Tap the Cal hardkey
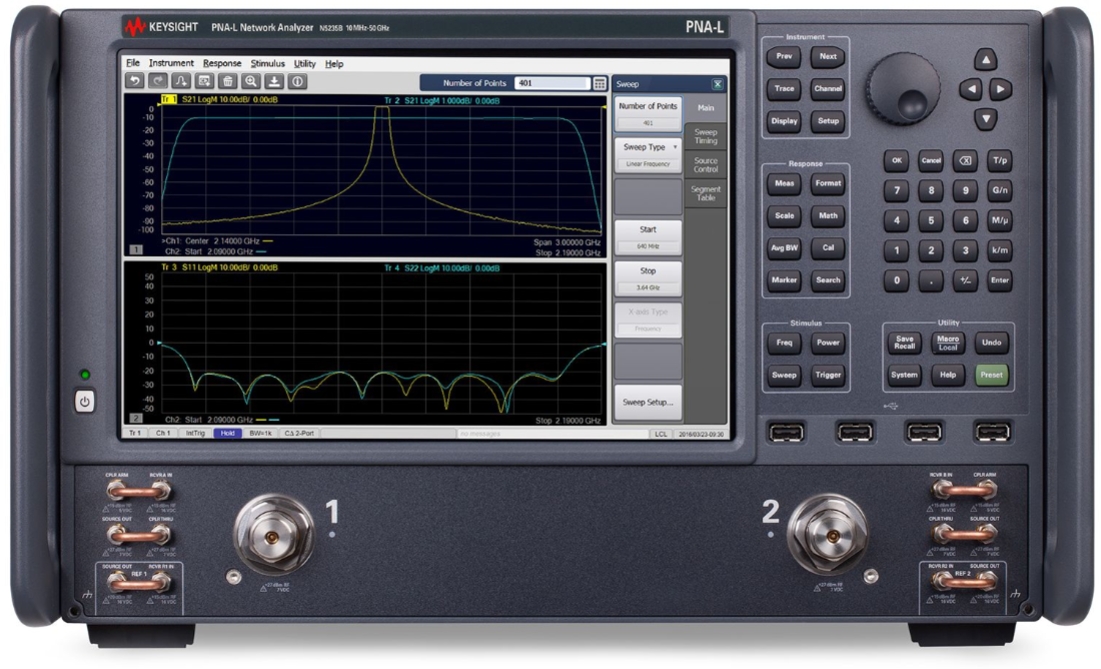This screenshot has width=1101, height=669. click(828, 248)
